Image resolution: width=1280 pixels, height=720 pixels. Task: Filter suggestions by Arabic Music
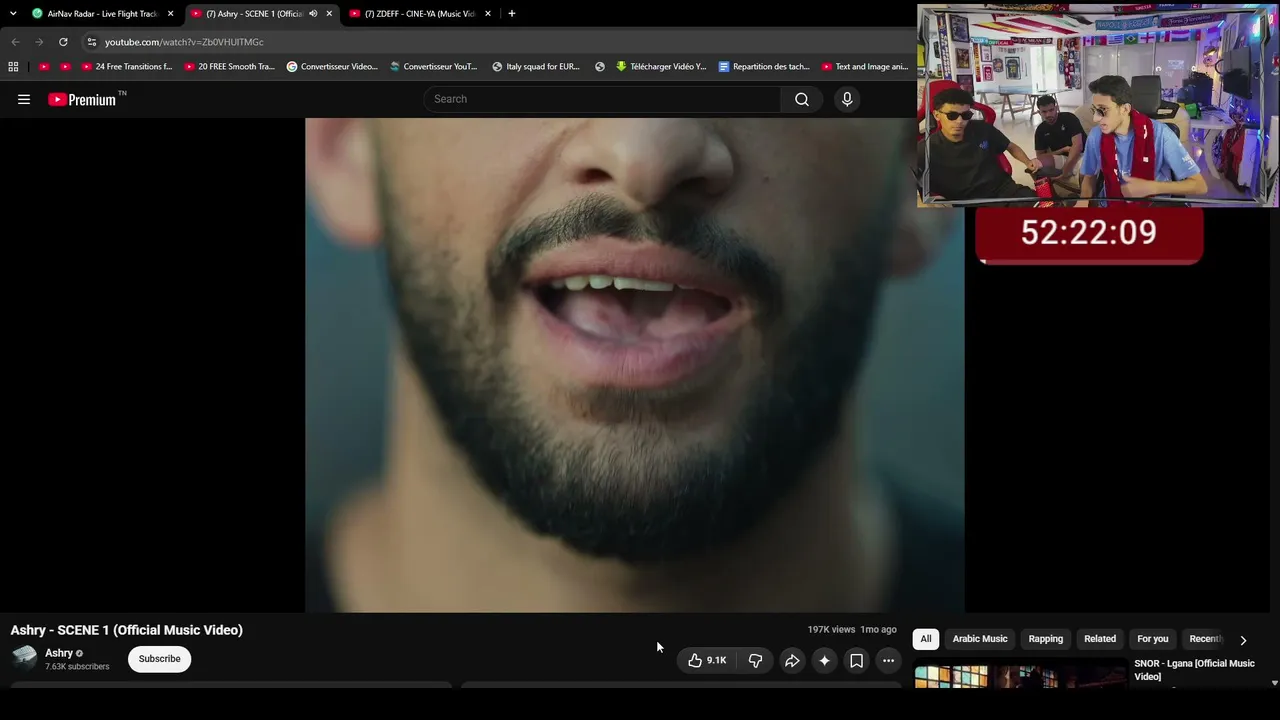980,639
